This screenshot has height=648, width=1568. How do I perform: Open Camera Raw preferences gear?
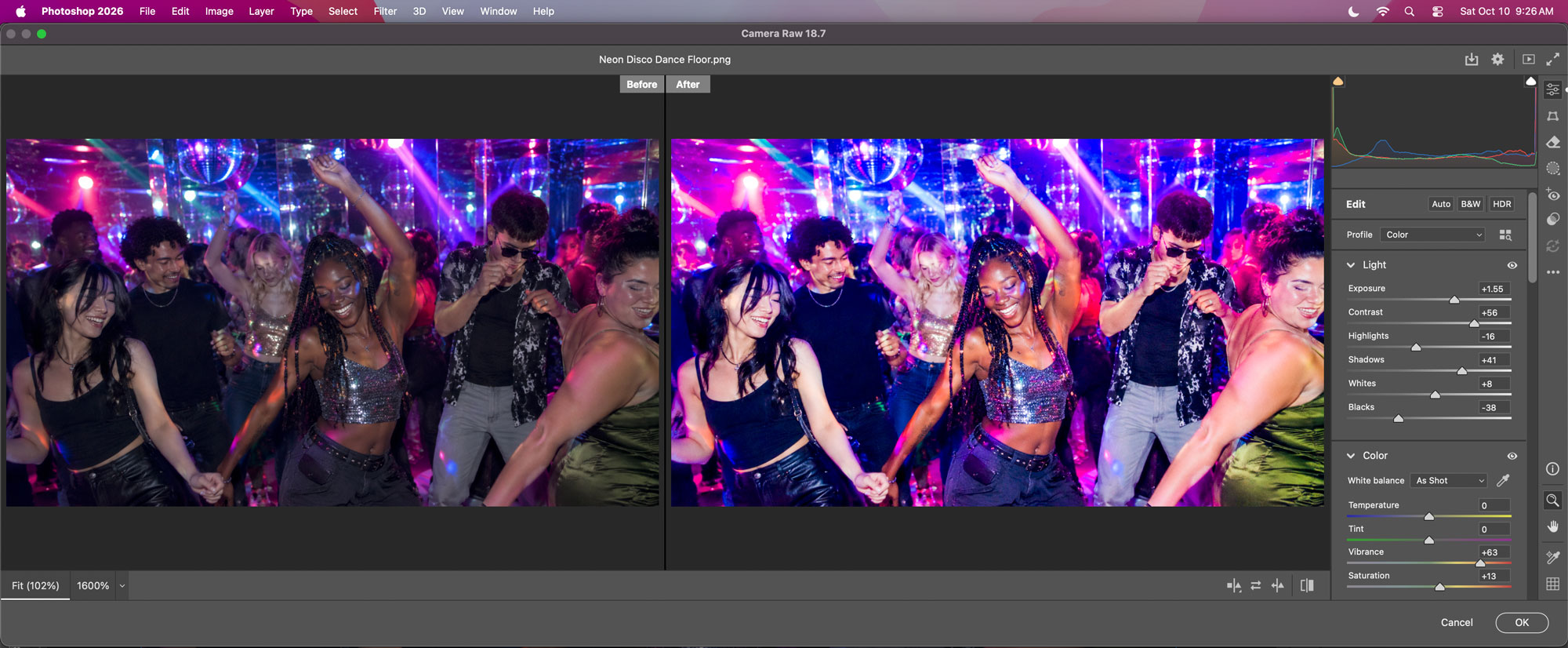click(x=1497, y=60)
